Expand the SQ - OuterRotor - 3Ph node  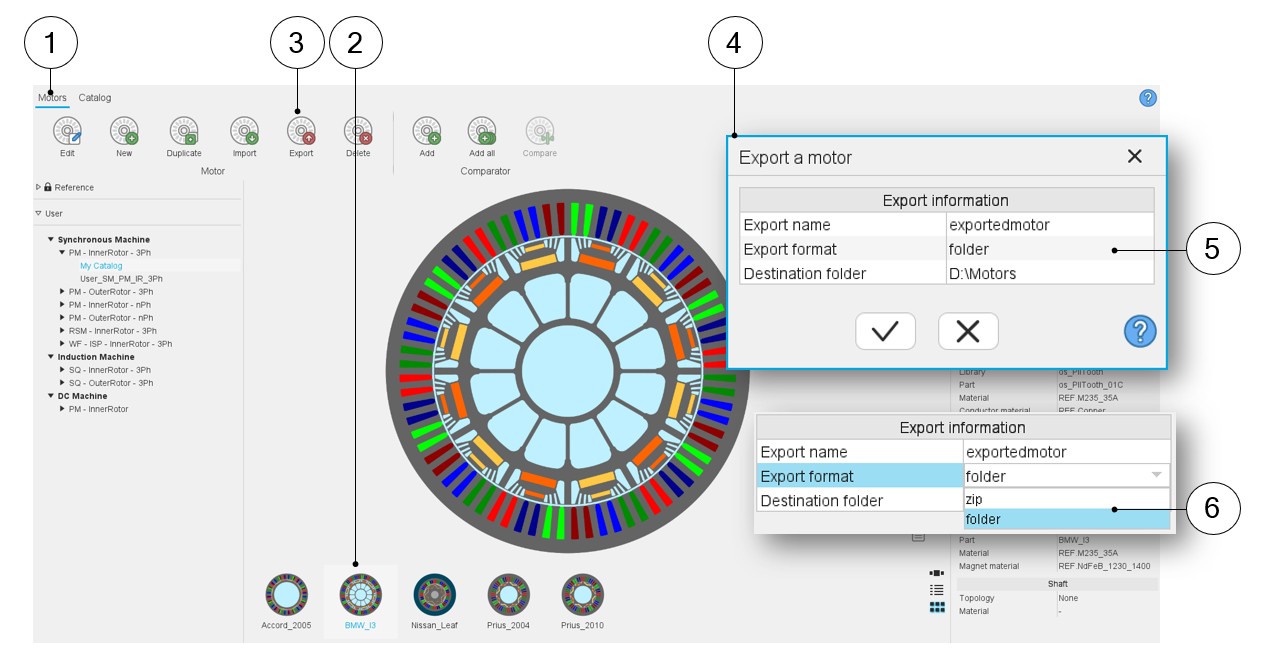pos(62,383)
